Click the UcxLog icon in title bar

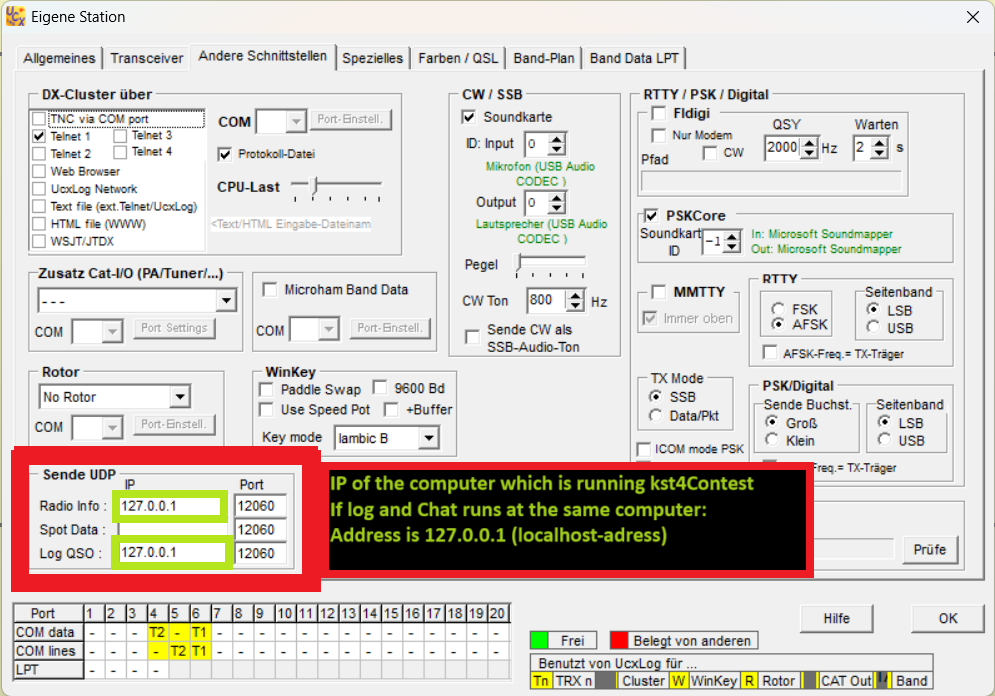pyautogui.click(x=16, y=16)
